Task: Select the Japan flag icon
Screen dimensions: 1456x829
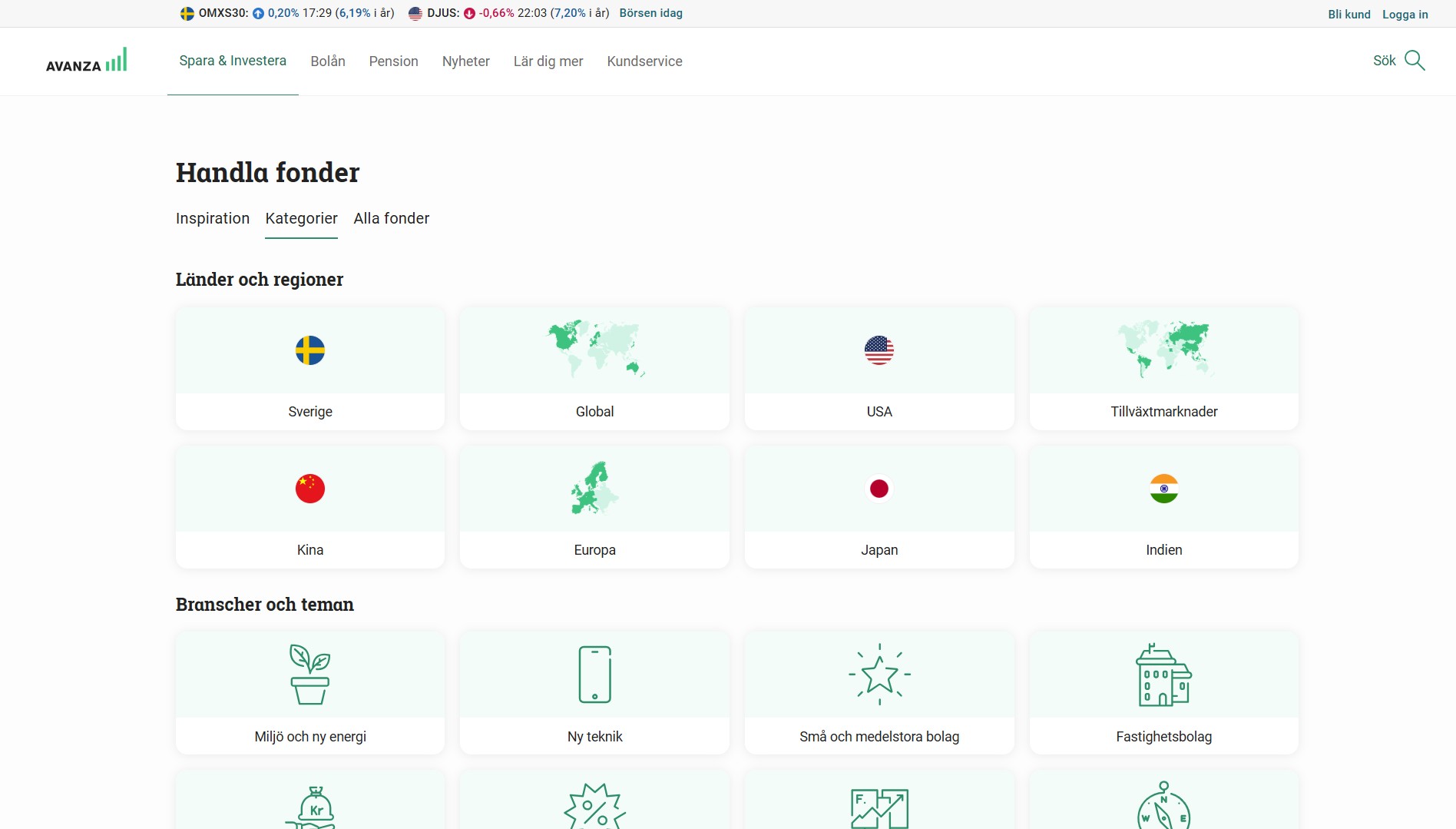Action: coord(879,489)
